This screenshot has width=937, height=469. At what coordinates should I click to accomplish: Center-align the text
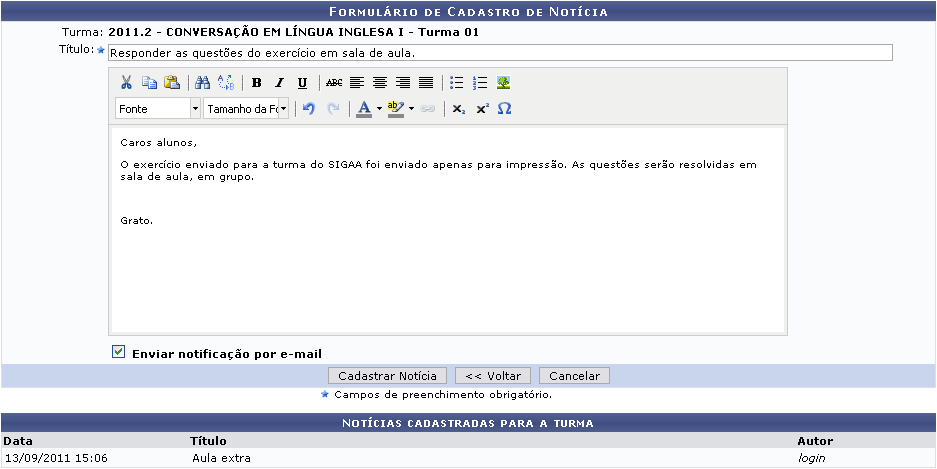point(379,83)
